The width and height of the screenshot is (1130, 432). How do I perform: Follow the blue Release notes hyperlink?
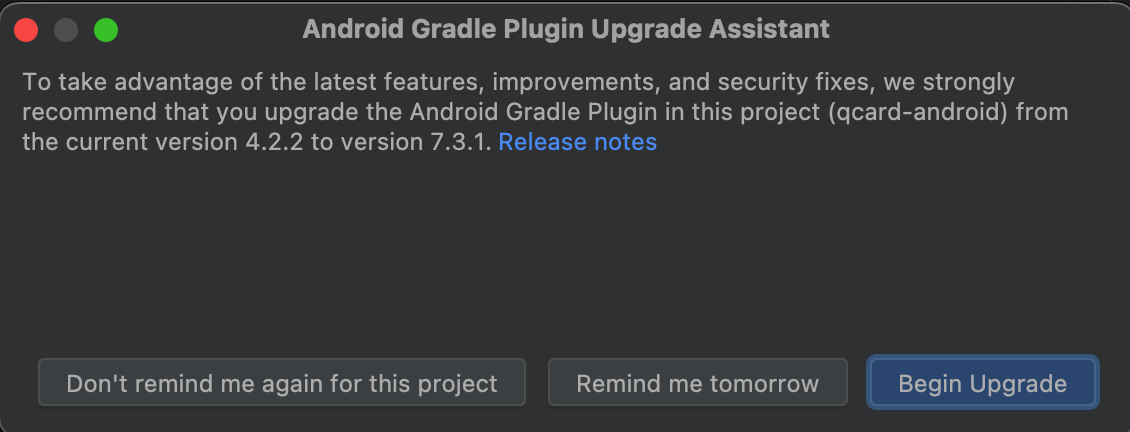[x=577, y=142]
